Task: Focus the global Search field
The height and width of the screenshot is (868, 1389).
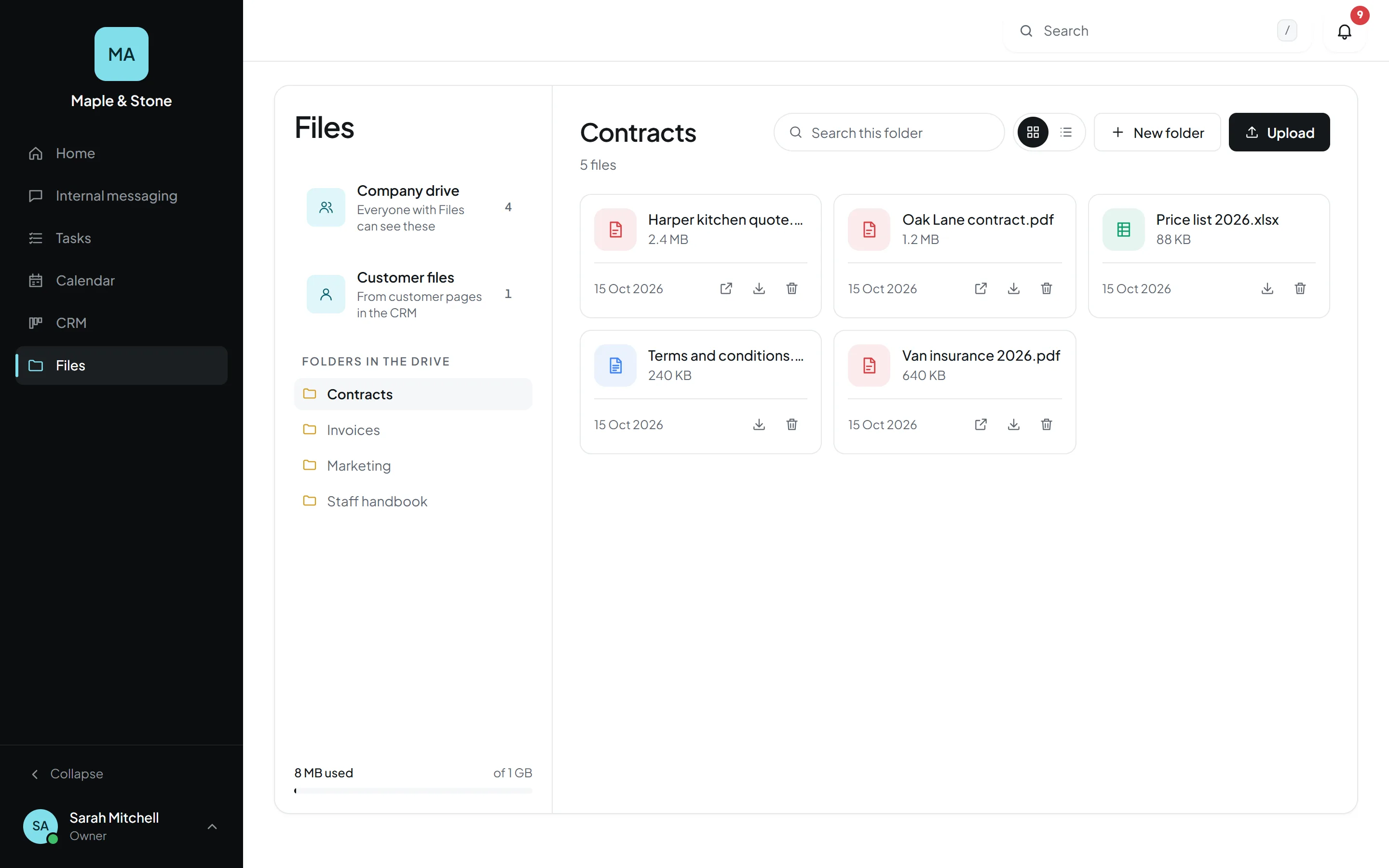Action: pyautogui.click(x=1157, y=31)
